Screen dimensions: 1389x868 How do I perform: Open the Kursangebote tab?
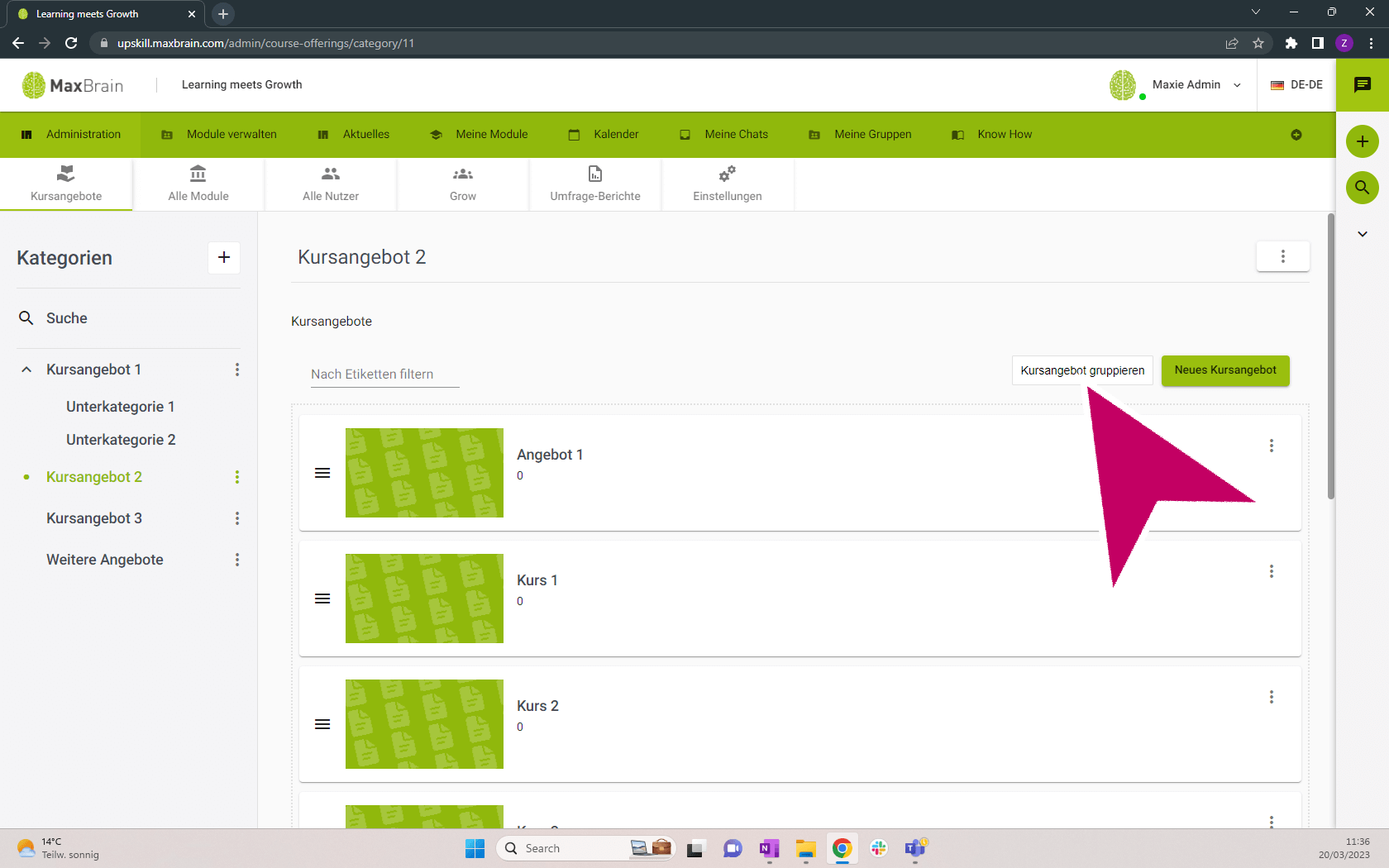tap(66, 184)
